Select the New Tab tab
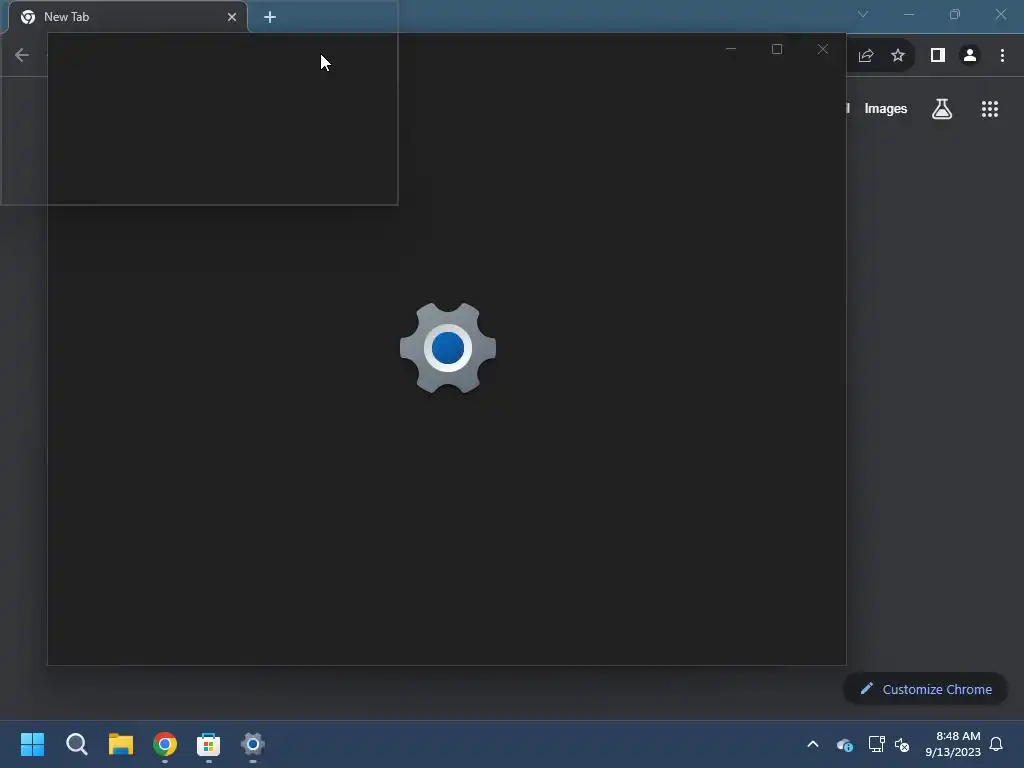This screenshot has height=768, width=1024. point(128,17)
